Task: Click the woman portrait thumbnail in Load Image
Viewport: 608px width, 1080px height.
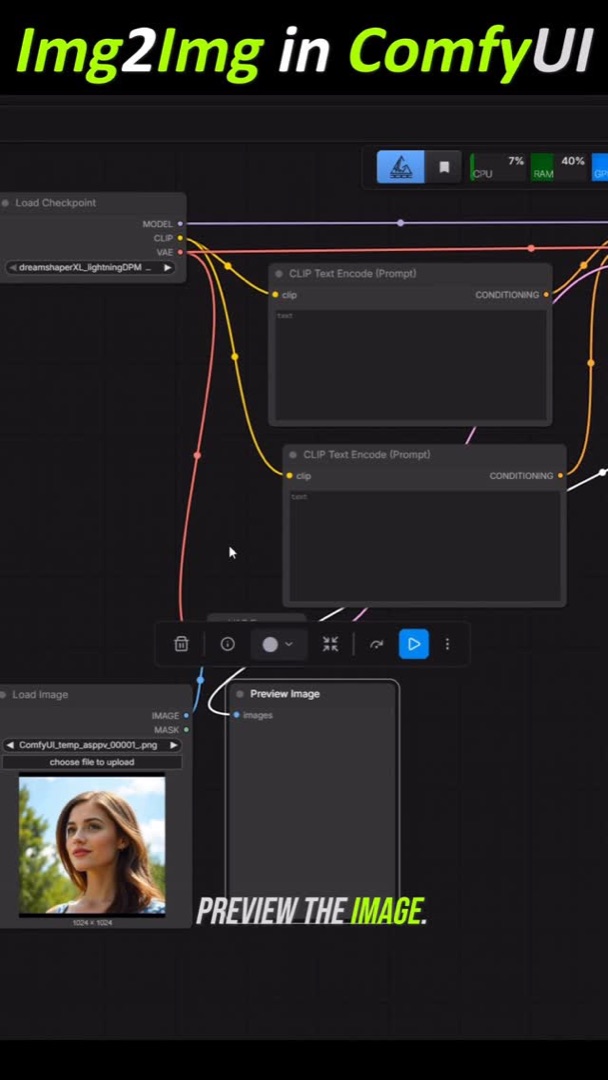Action: 92,845
